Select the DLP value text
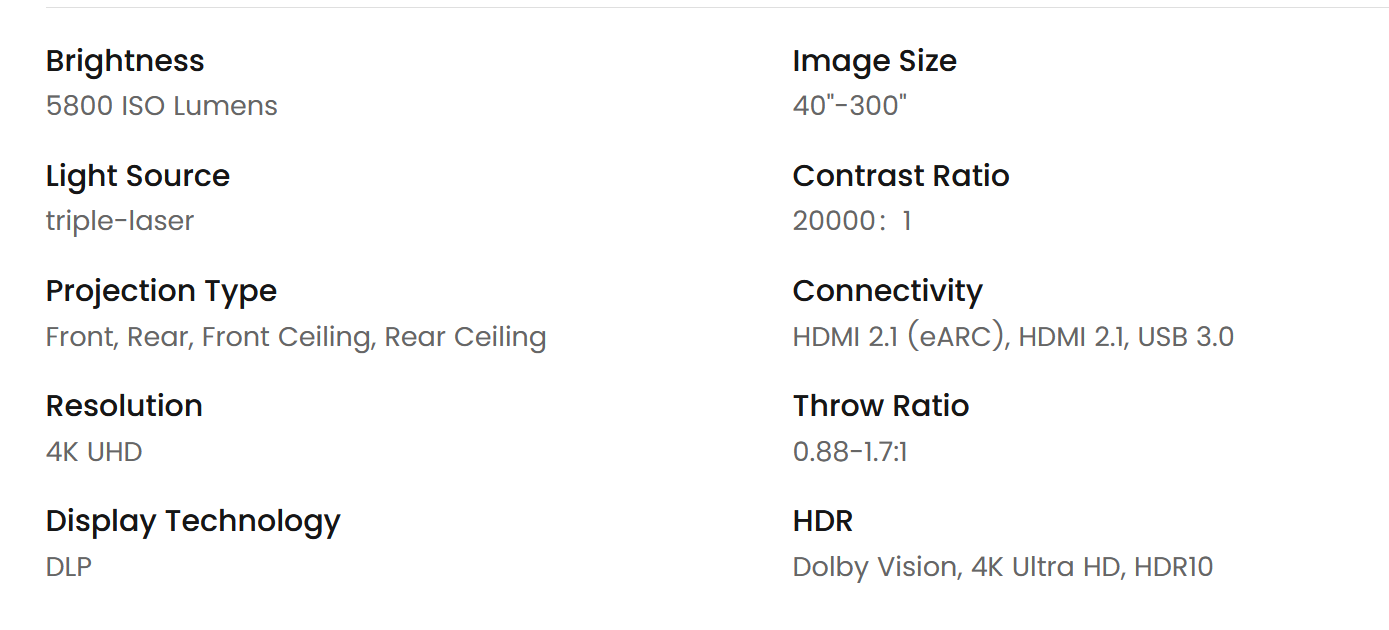Screen dimensions: 1389x630 point(69,567)
